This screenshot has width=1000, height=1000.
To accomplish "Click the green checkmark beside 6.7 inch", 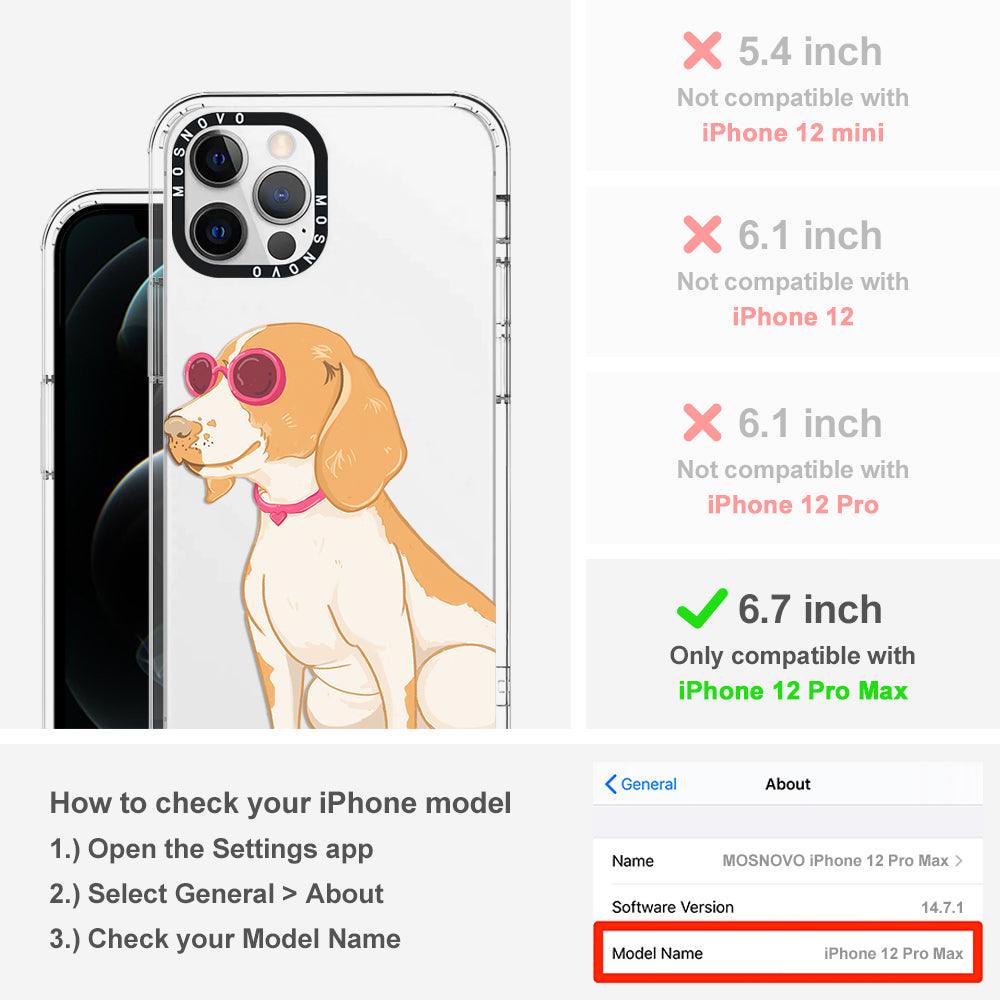I will [x=702, y=608].
